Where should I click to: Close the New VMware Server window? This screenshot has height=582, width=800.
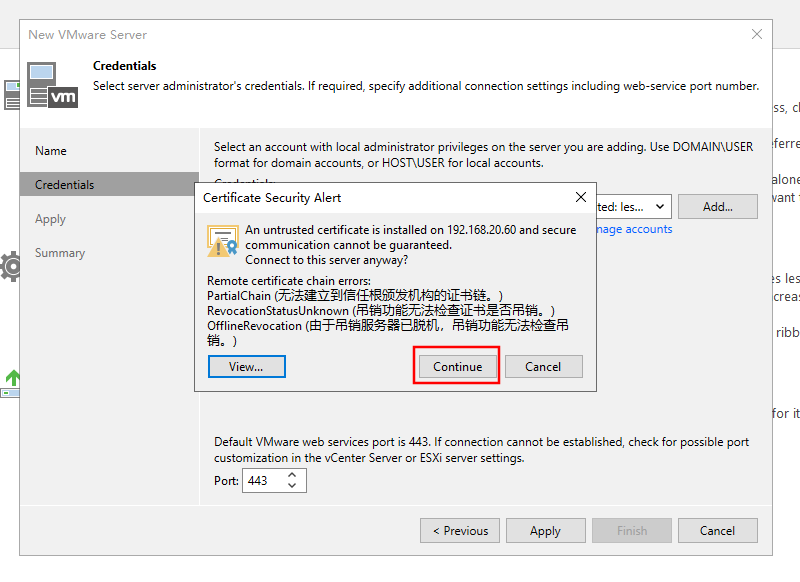click(x=757, y=34)
